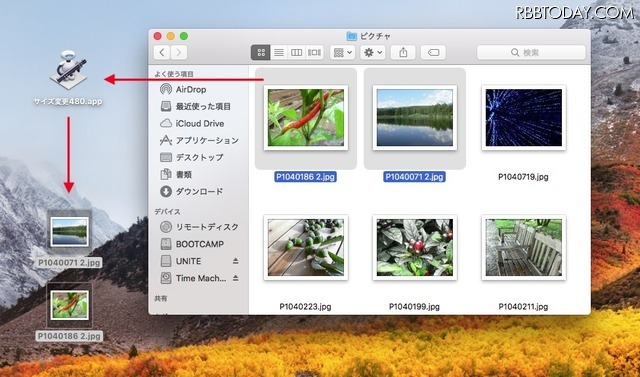Select the bench photo thumbnail P1040211.jpg

524,247
